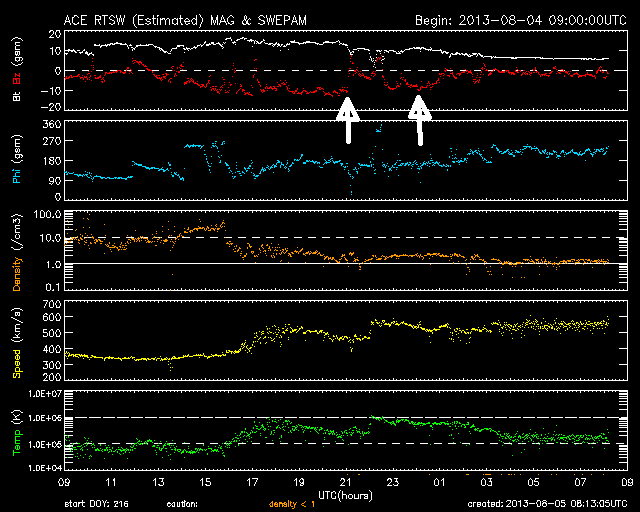Click the 01 hour tick on the time axis
This screenshot has height=512, width=640.
[439, 483]
